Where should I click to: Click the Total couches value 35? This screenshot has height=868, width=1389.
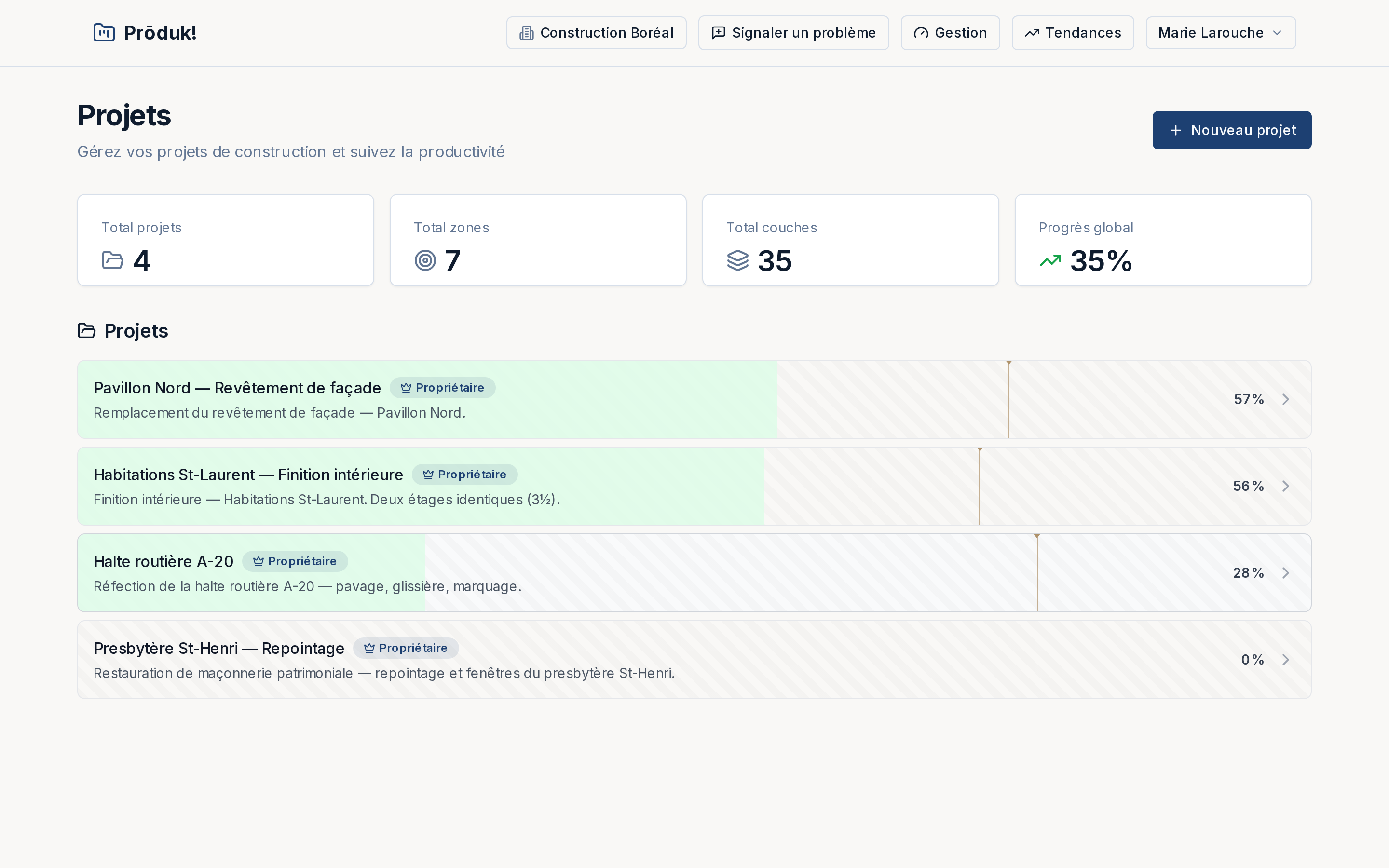click(x=775, y=260)
